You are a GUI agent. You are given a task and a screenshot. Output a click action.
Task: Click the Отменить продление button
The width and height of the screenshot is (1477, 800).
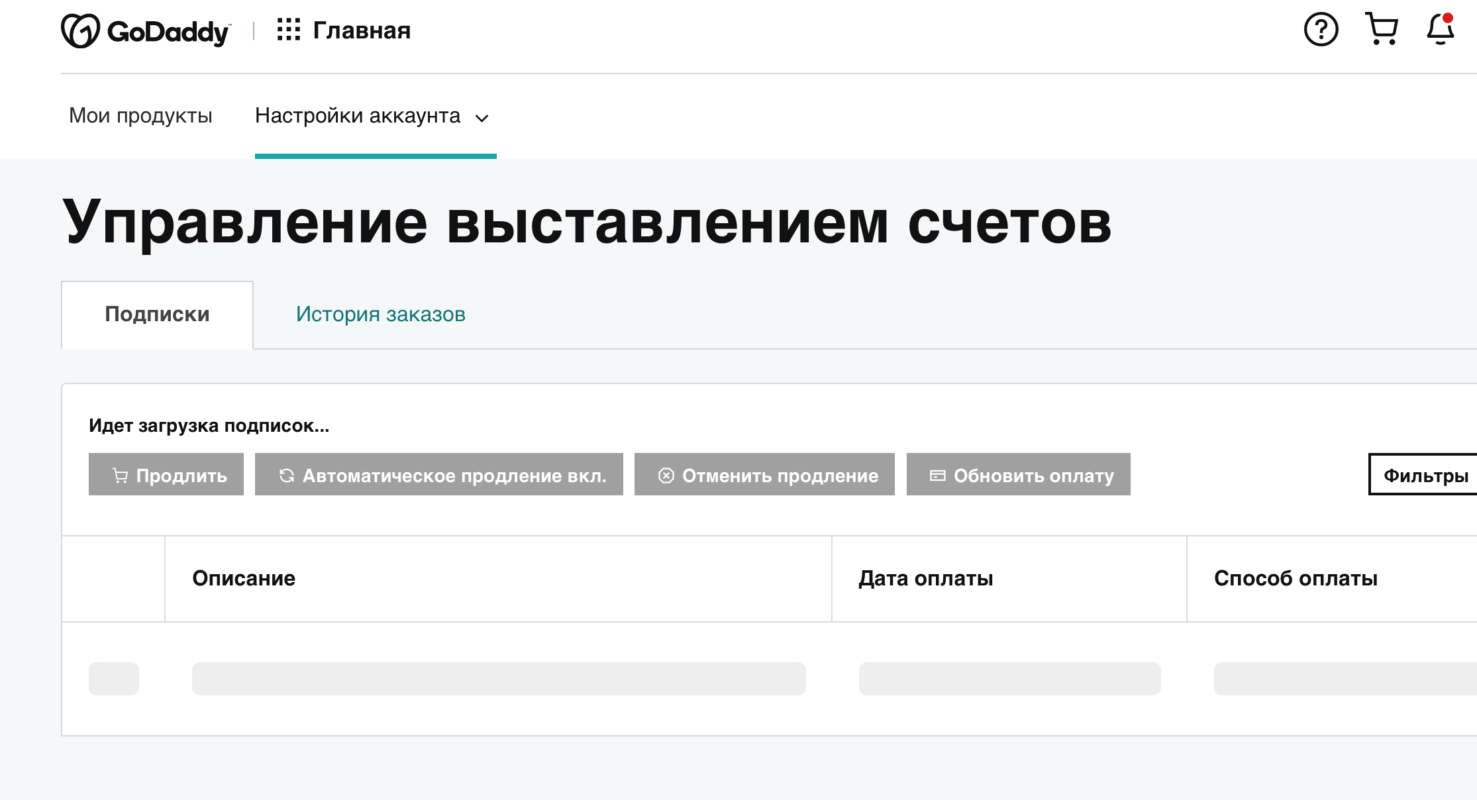765,475
